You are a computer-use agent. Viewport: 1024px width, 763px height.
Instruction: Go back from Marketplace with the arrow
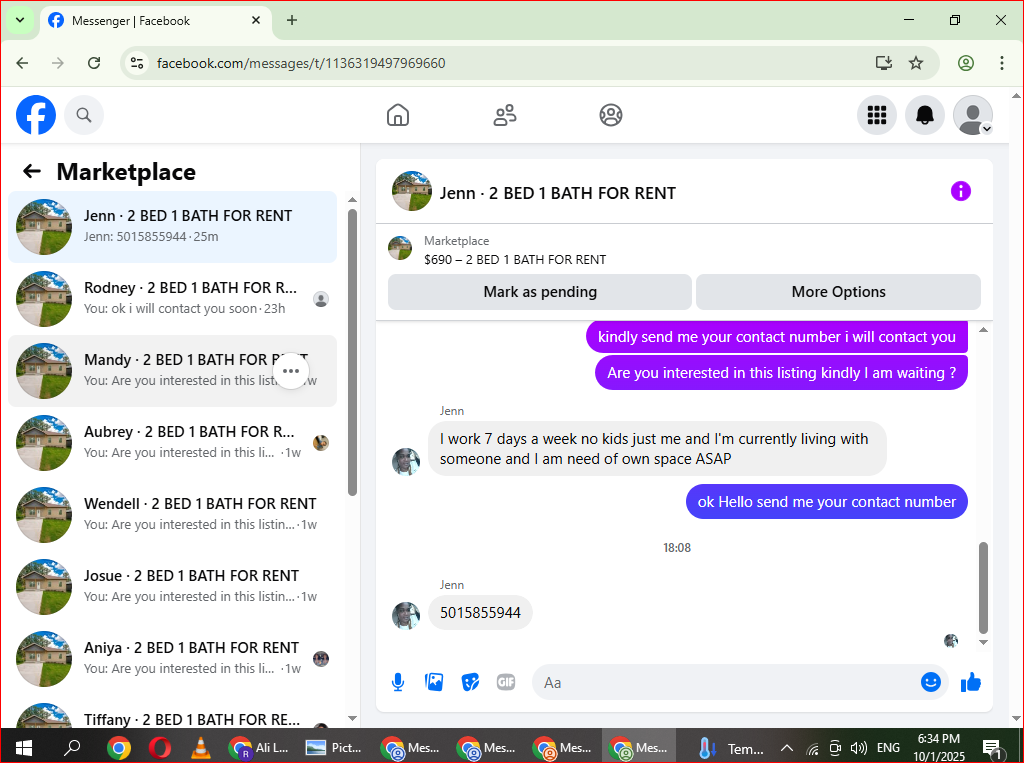(31, 171)
